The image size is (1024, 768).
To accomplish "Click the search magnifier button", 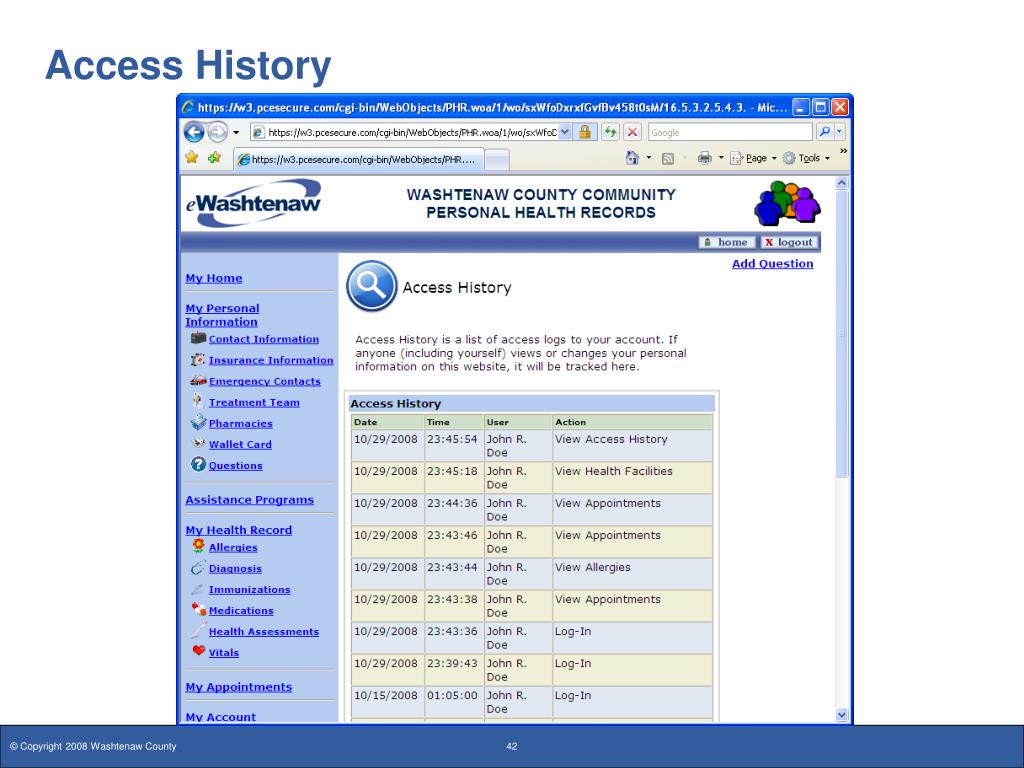I will (825, 132).
